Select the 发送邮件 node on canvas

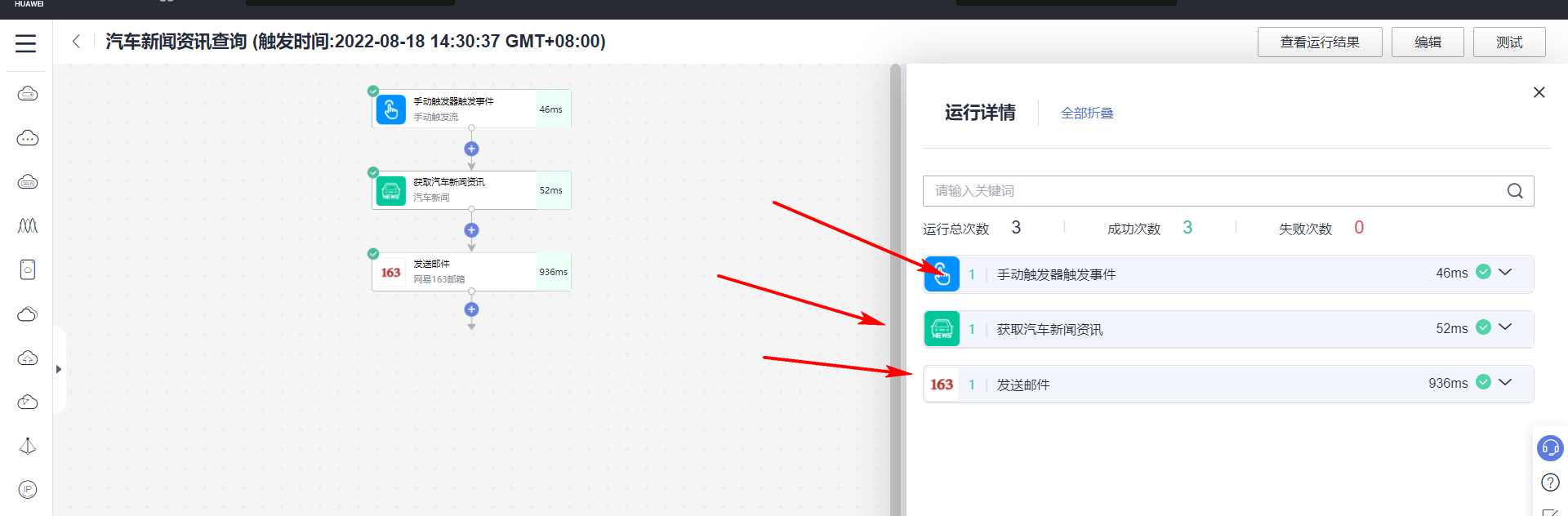[471, 273]
